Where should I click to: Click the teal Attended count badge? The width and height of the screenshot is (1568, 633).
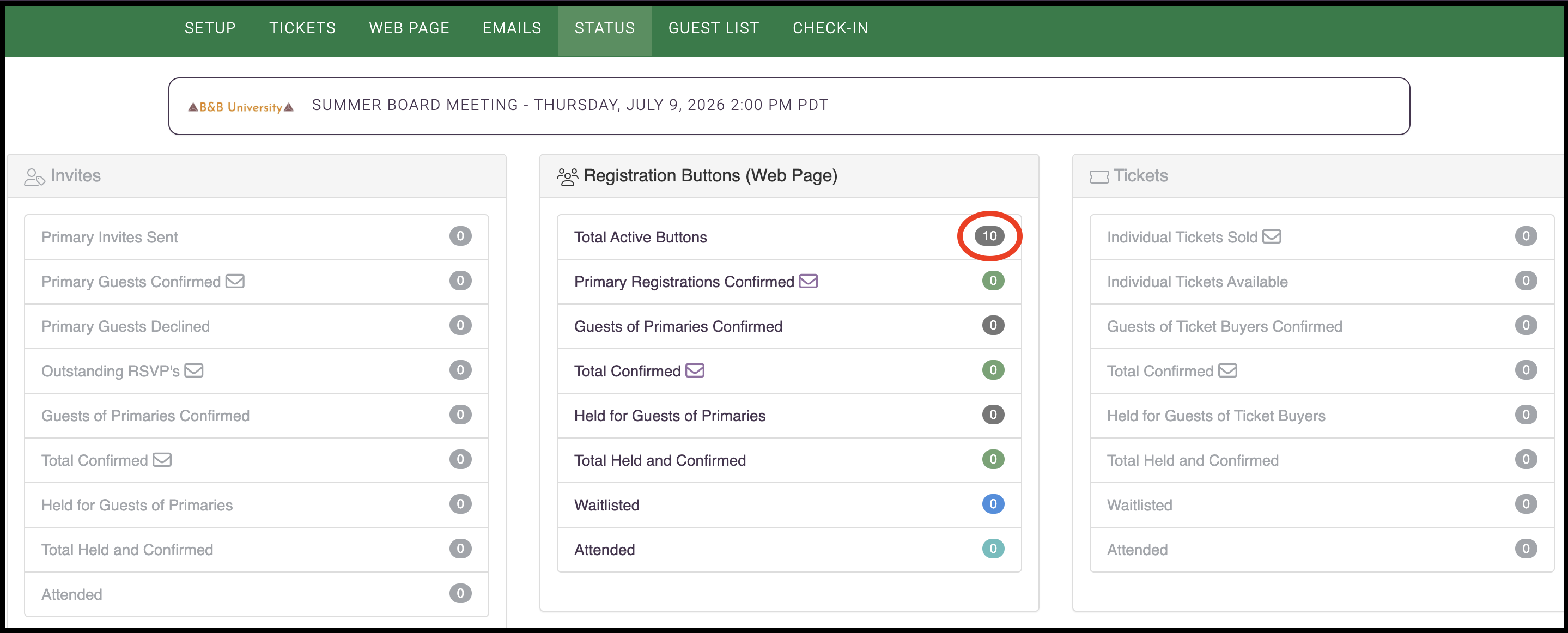(x=993, y=549)
